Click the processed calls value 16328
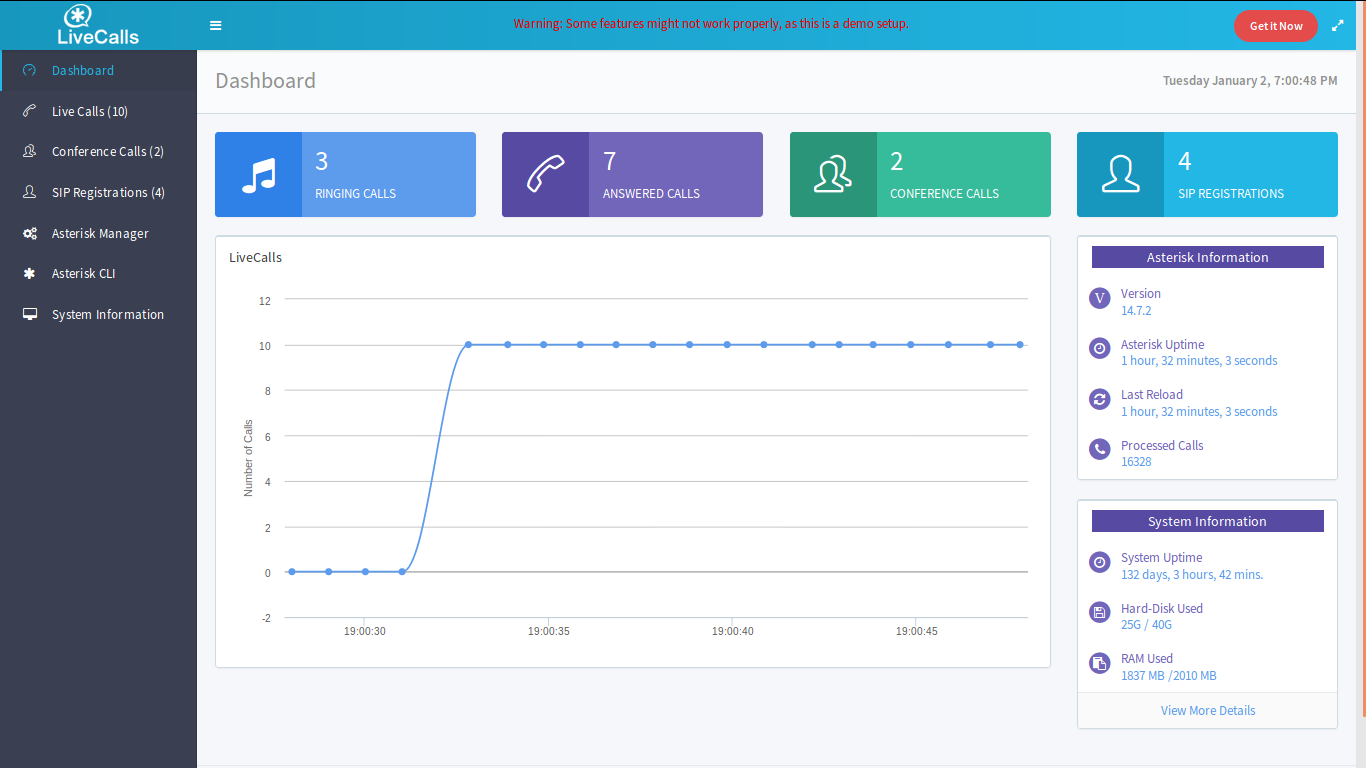Image resolution: width=1366 pixels, height=768 pixels. (1136, 462)
